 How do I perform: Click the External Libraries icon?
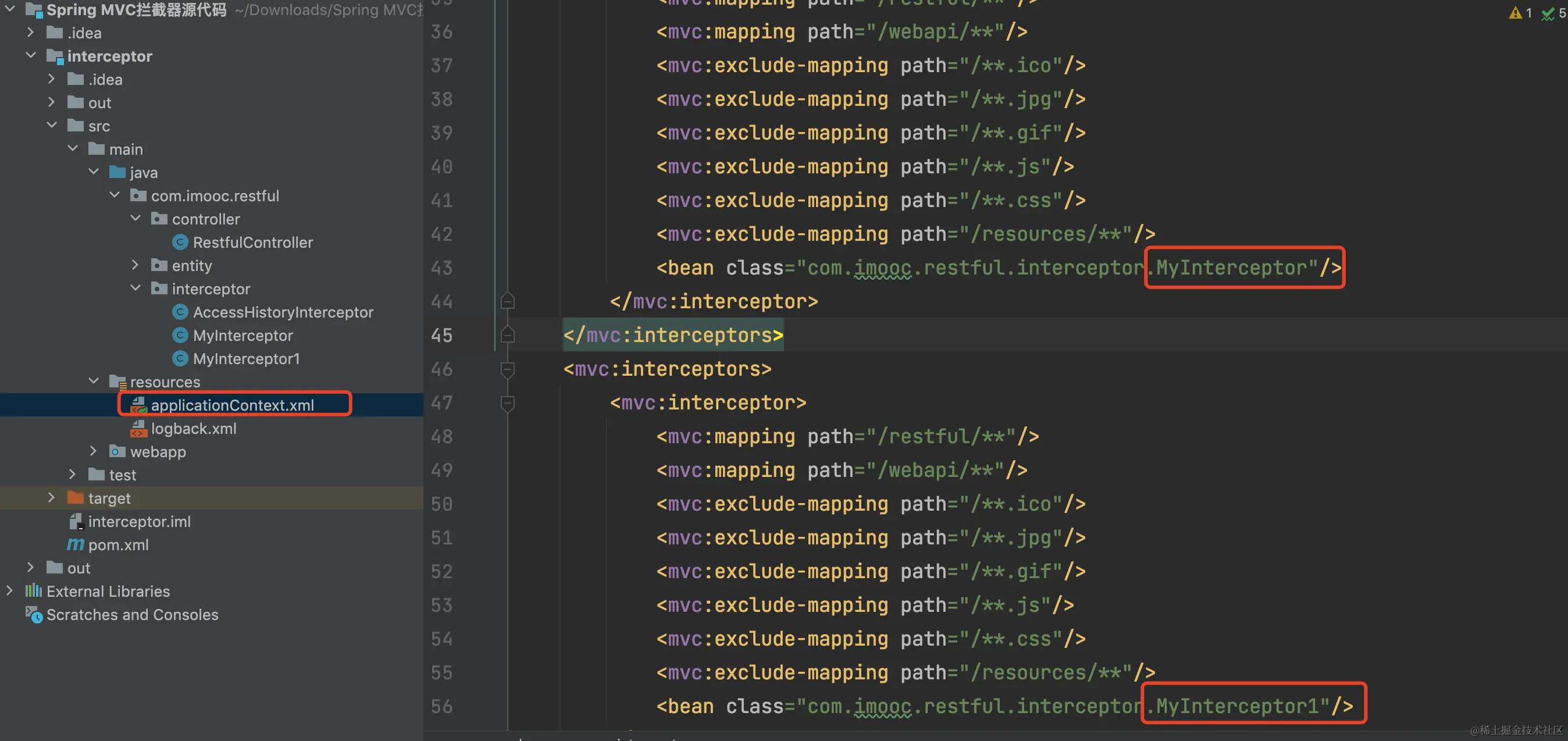pyautogui.click(x=34, y=590)
